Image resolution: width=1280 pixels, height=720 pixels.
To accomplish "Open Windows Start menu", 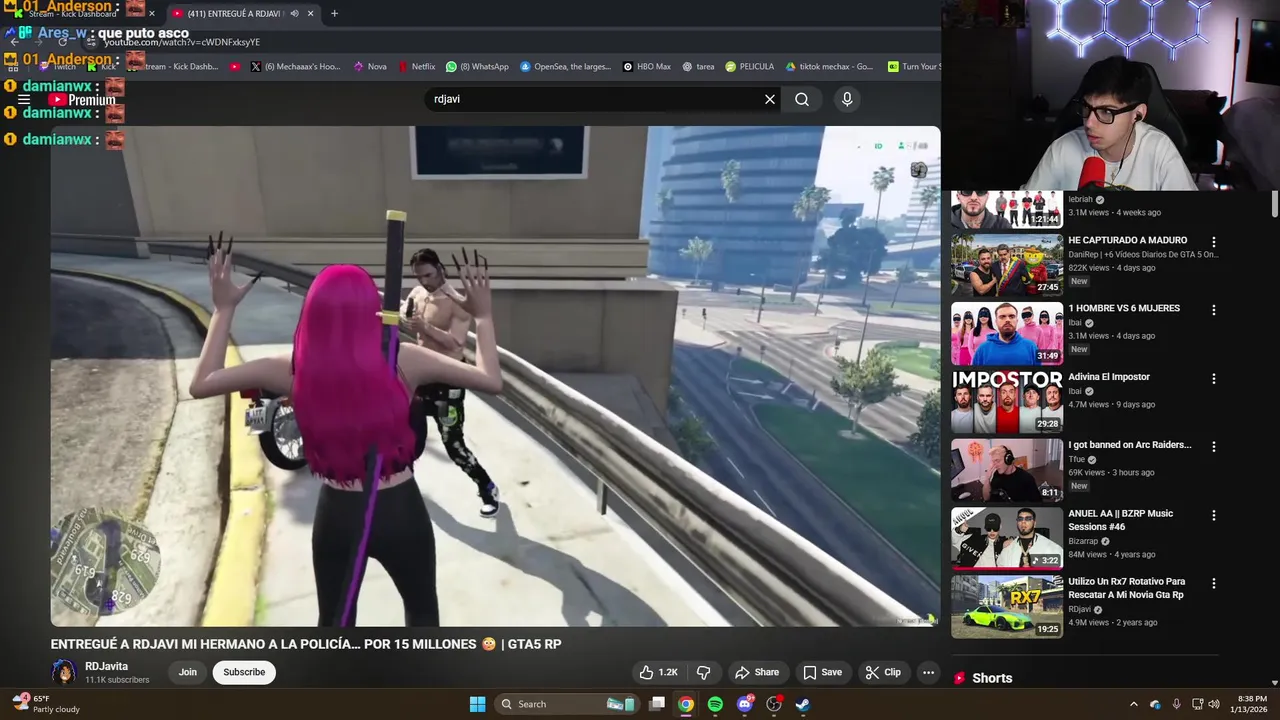I will 477,704.
